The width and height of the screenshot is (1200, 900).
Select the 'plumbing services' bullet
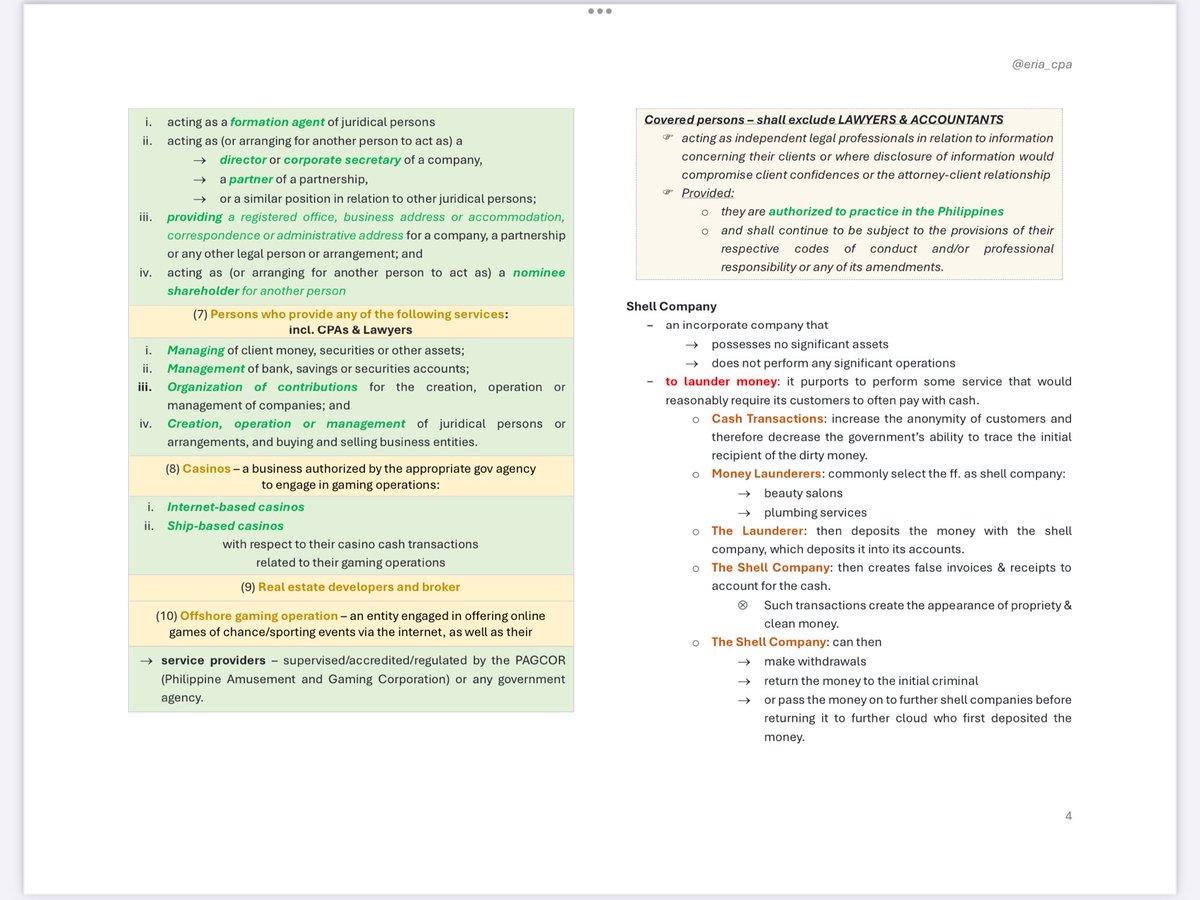point(815,512)
